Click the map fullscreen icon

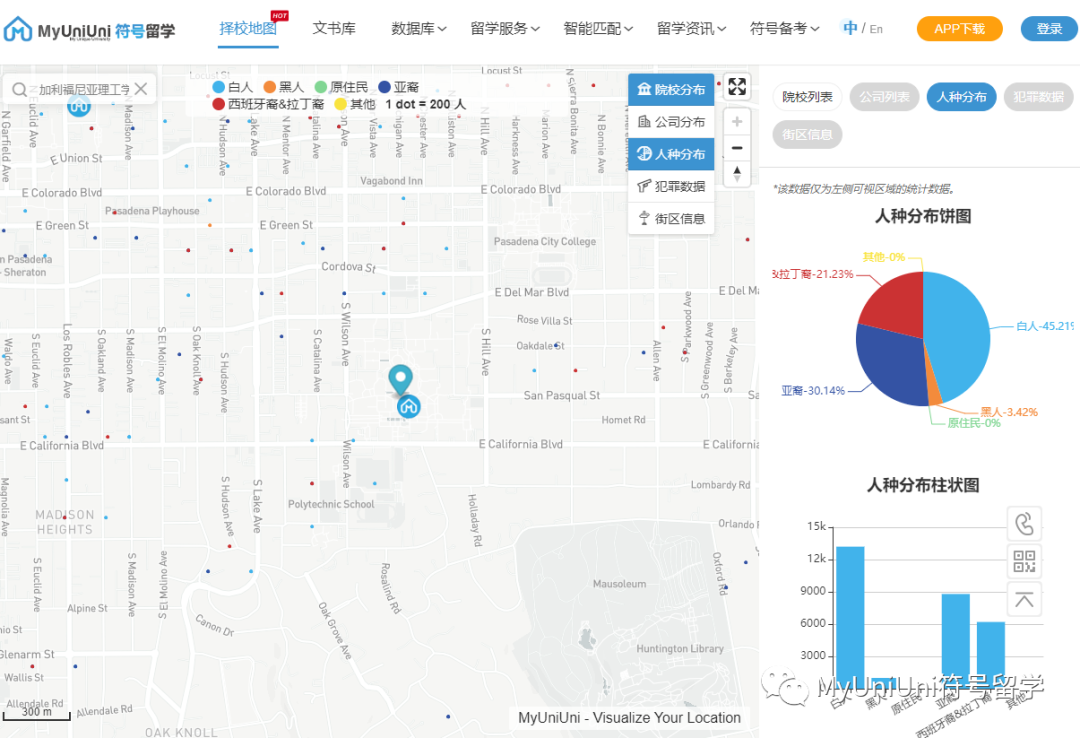[737, 86]
